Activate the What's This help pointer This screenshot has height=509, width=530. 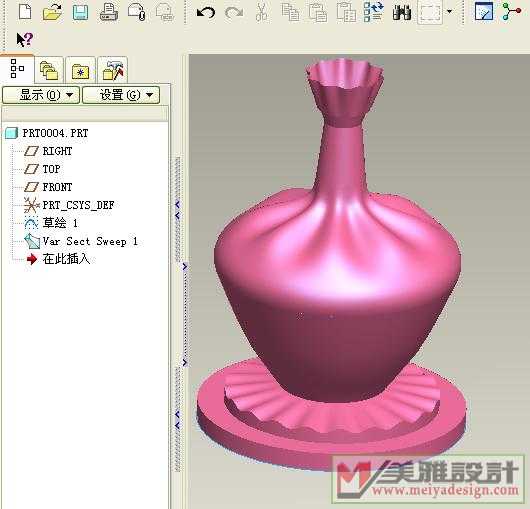tap(24, 40)
